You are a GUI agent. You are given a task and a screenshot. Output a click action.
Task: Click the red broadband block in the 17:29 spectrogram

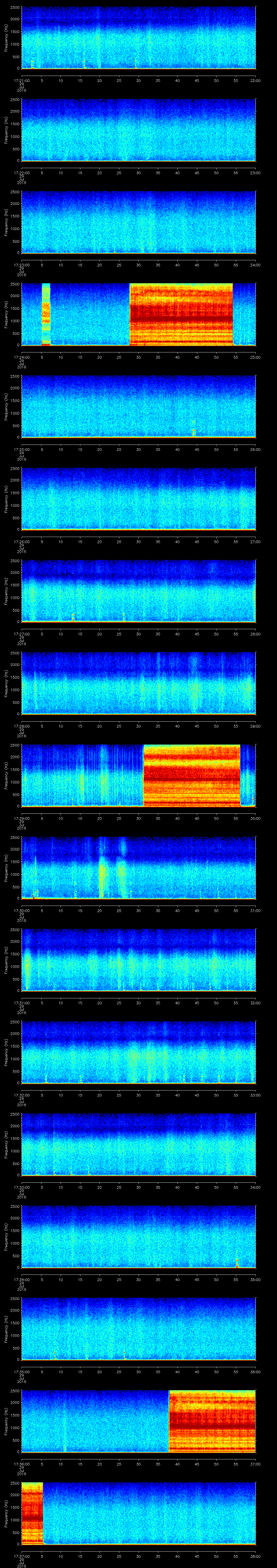click(192, 775)
